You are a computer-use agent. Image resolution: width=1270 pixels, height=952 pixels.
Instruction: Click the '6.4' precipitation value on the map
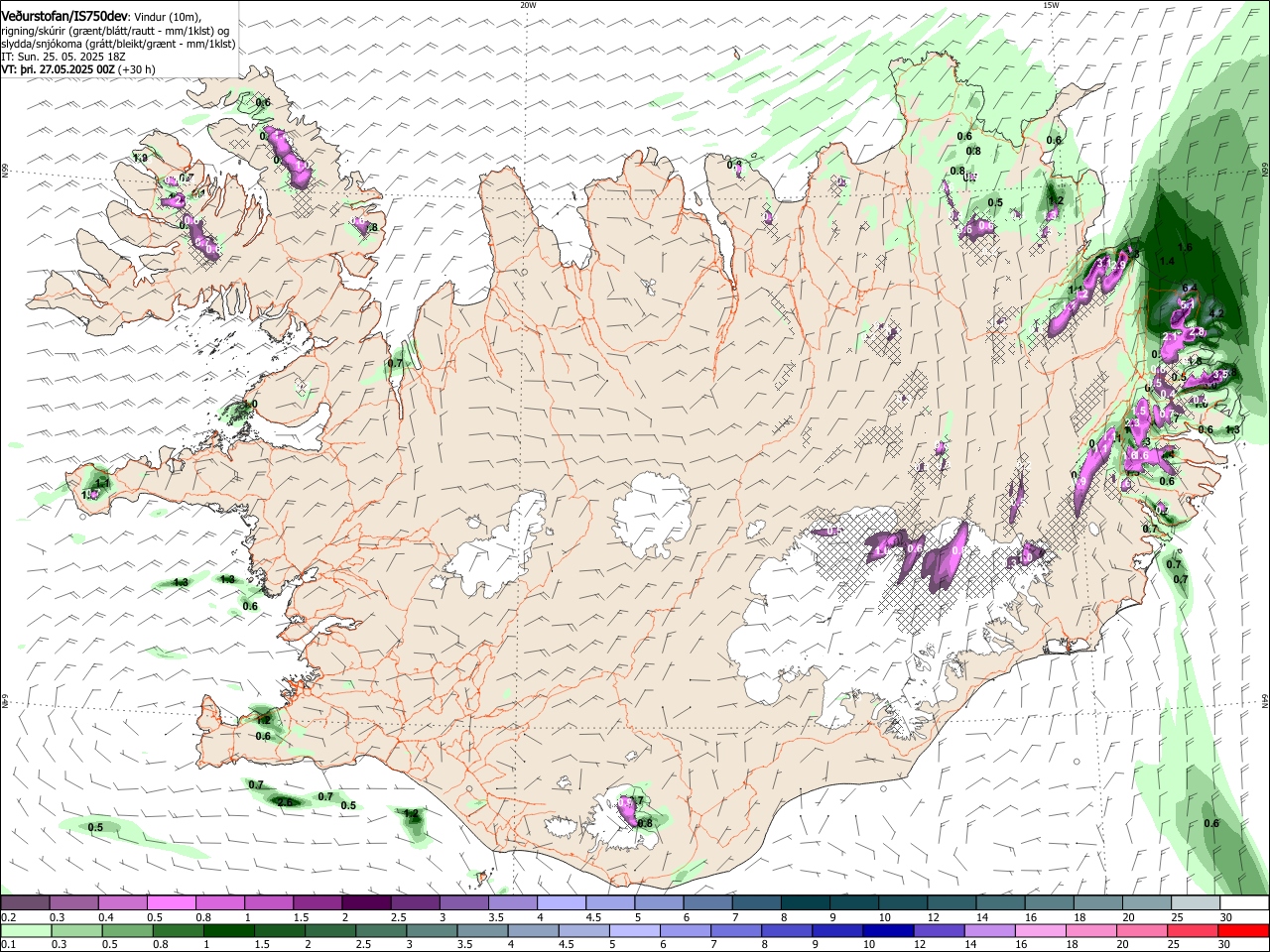pyautogui.click(x=1191, y=288)
